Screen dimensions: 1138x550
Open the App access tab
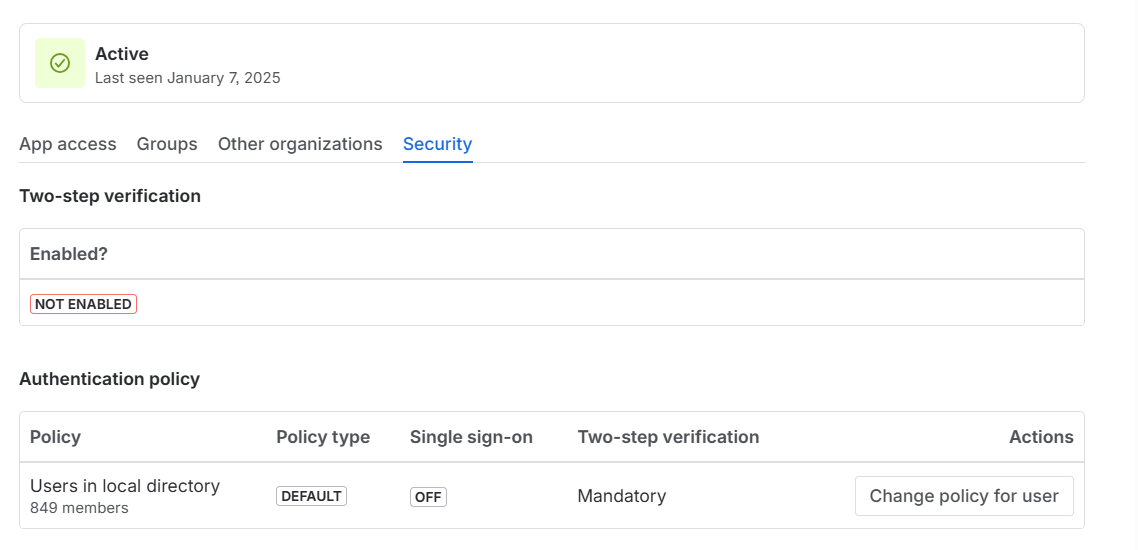(67, 144)
